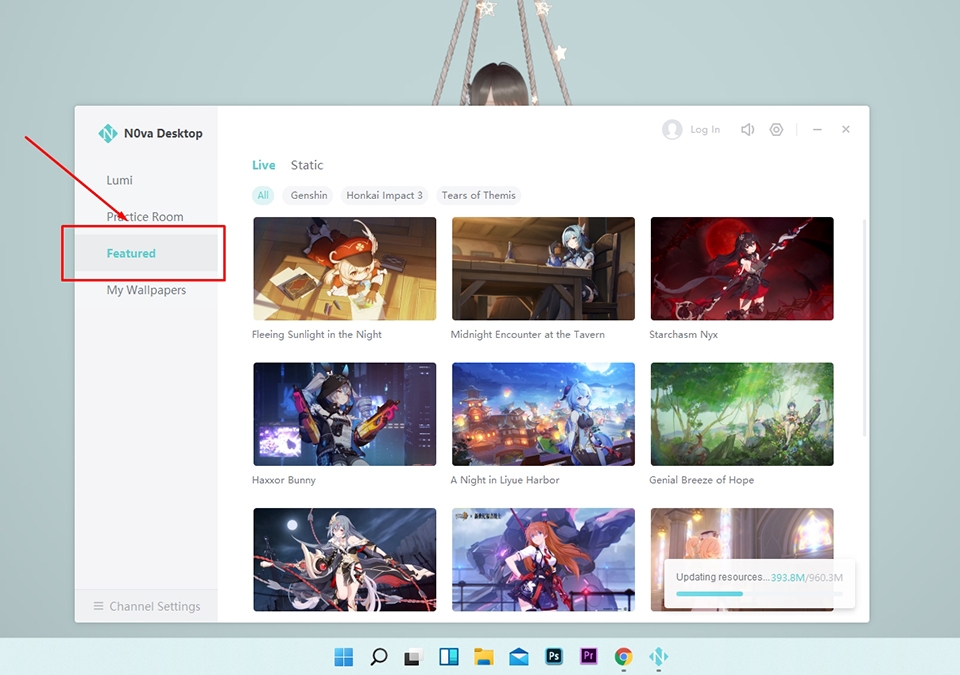Filter wallpapers by Genshin
The width and height of the screenshot is (960, 675).
click(x=309, y=195)
